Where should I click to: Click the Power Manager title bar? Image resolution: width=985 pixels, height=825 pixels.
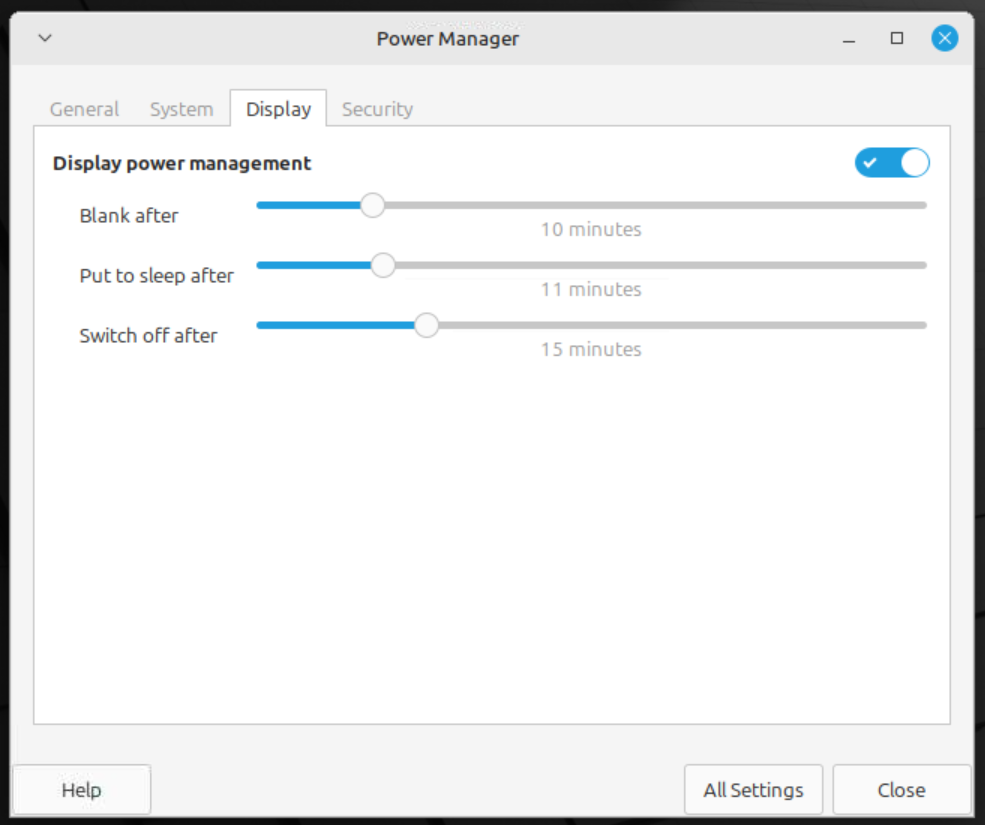tap(447, 39)
